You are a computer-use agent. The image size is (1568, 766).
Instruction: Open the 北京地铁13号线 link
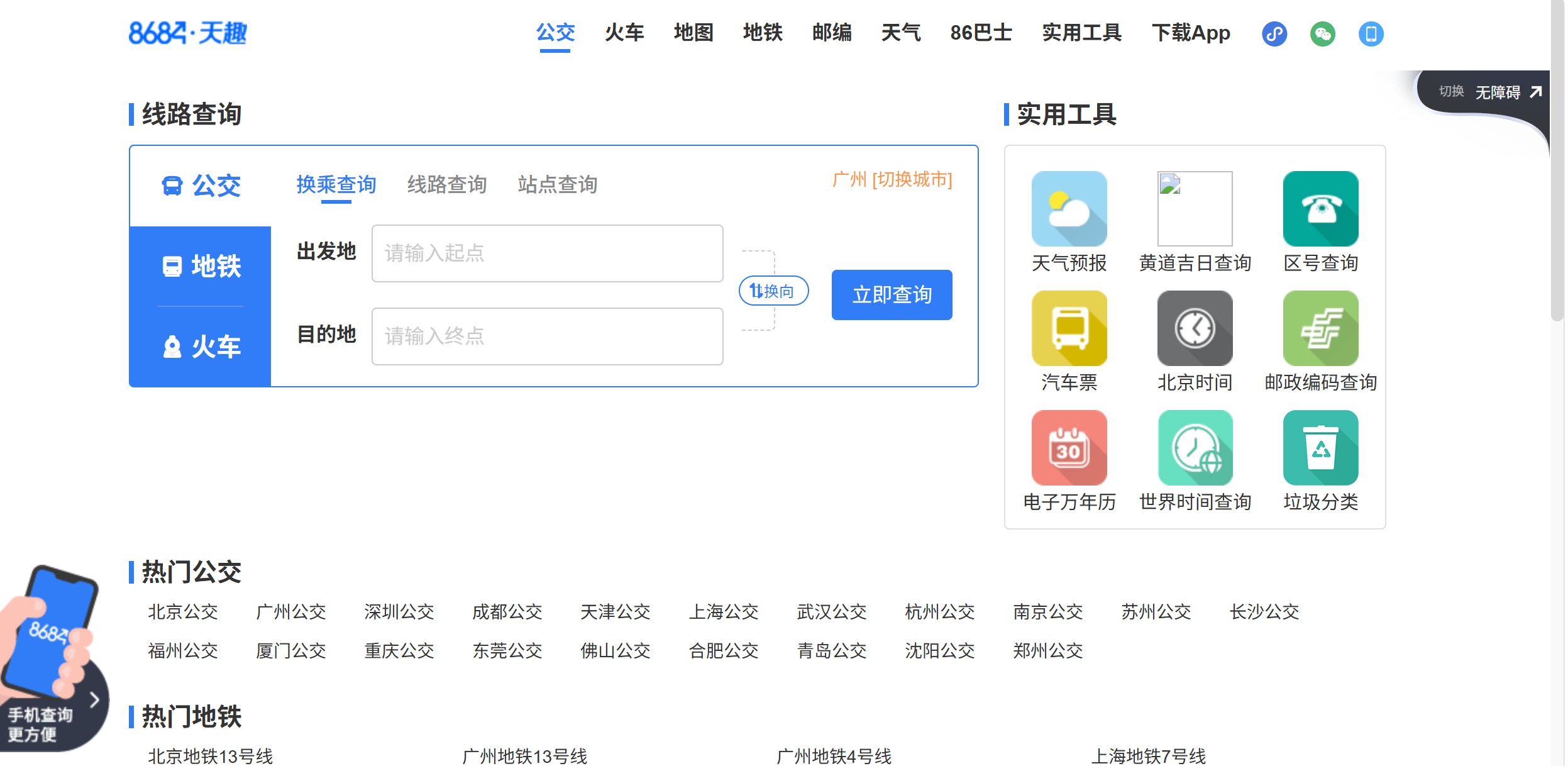coord(211,756)
